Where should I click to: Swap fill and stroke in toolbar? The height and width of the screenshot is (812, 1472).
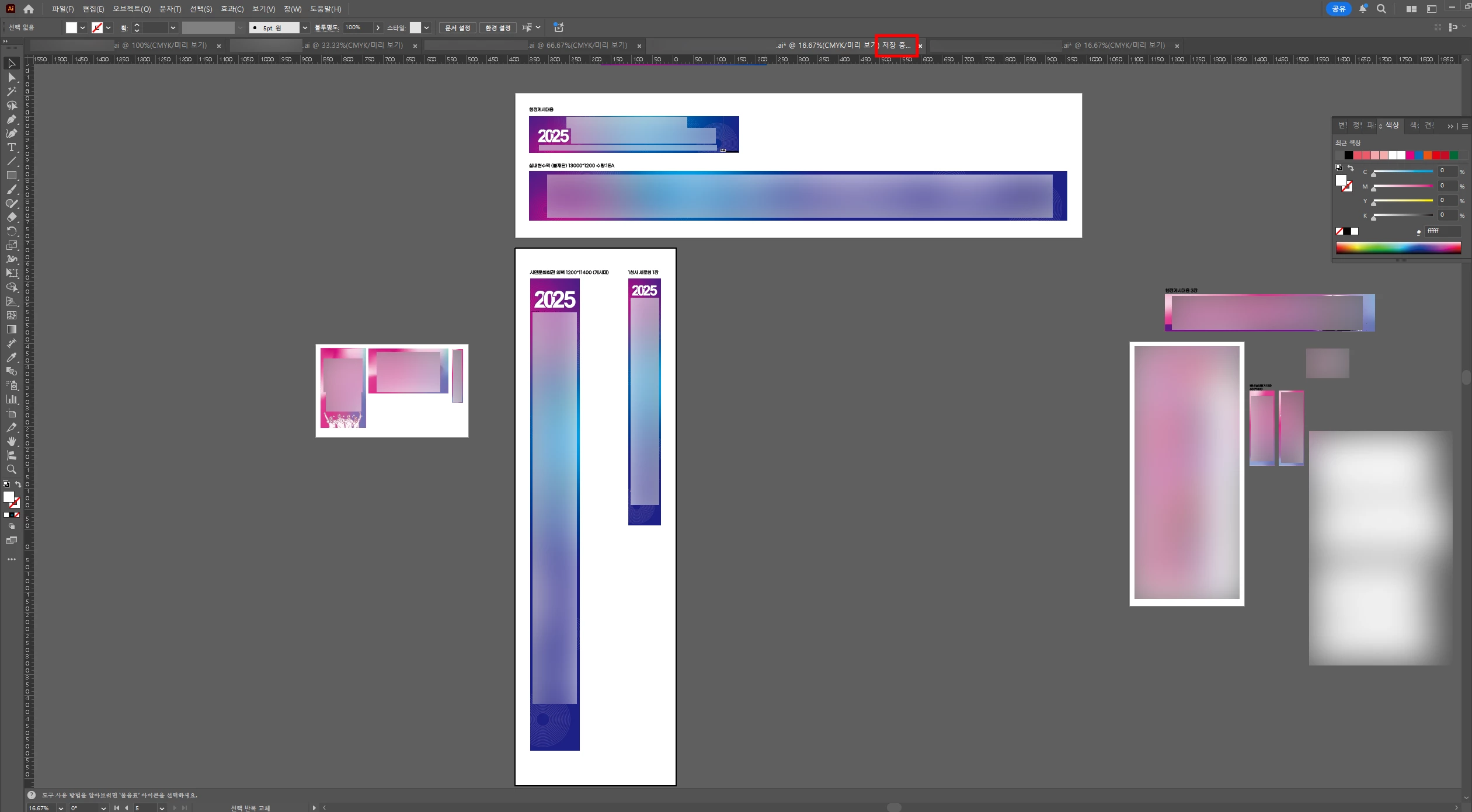[18, 485]
